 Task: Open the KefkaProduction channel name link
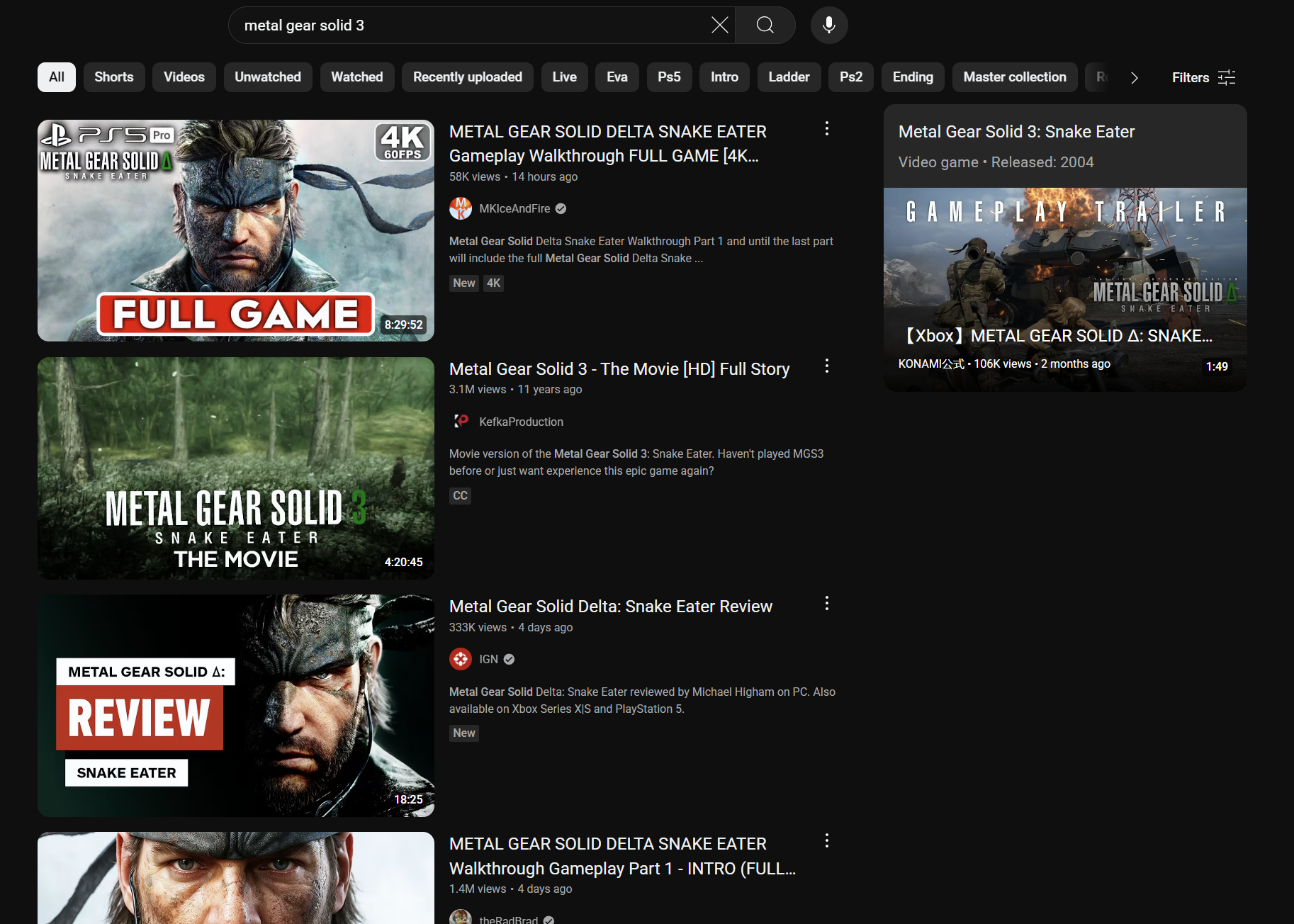(521, 422)
